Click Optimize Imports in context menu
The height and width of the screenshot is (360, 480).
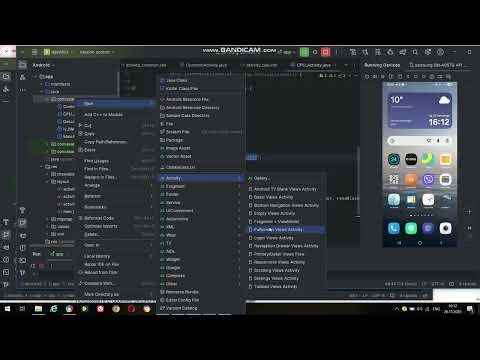pos(116,226)
